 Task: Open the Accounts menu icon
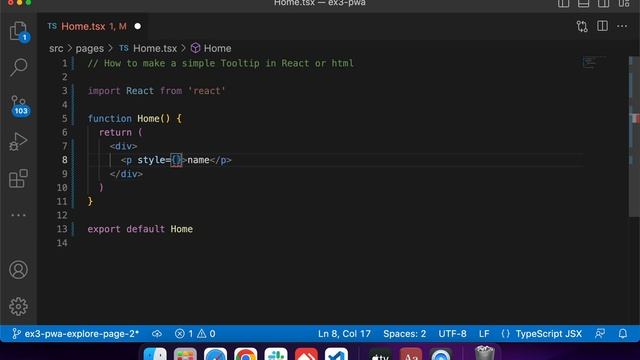18,270
